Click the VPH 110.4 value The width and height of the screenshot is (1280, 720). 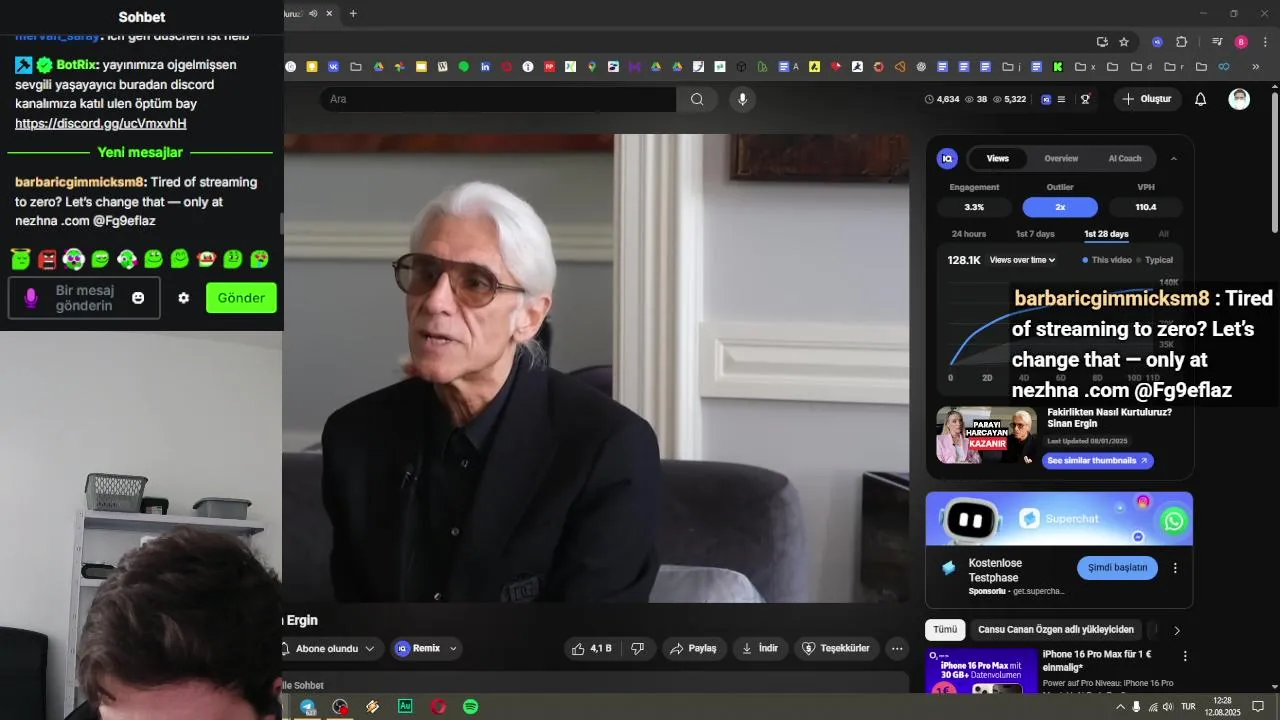tap(1146, 207)
